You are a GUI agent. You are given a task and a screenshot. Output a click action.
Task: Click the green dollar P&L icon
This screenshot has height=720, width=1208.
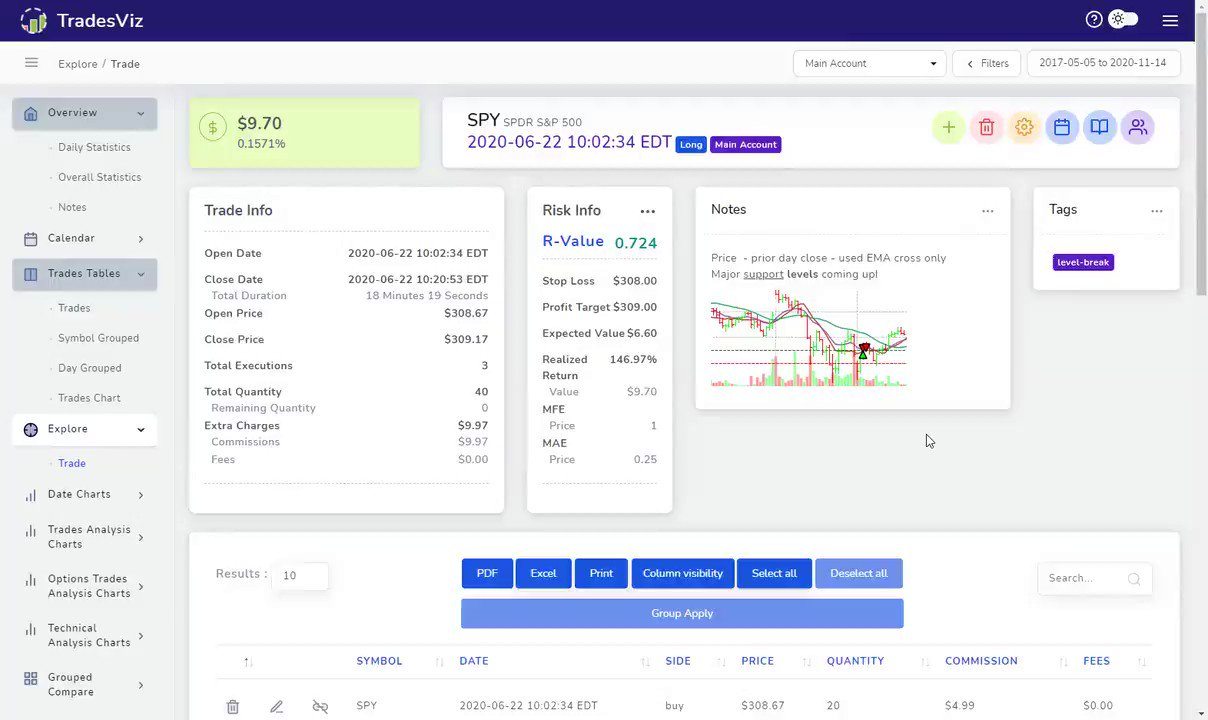pos(212,127)
